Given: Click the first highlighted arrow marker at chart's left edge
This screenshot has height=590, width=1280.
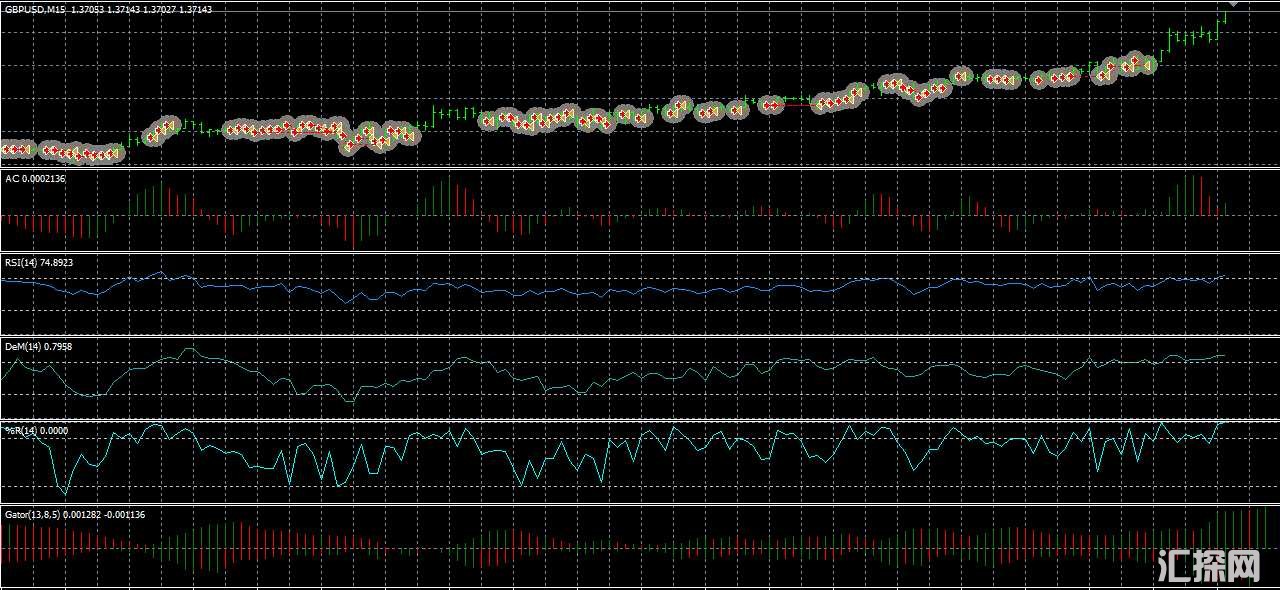Looking at the screenshot, I should (6, 150).
